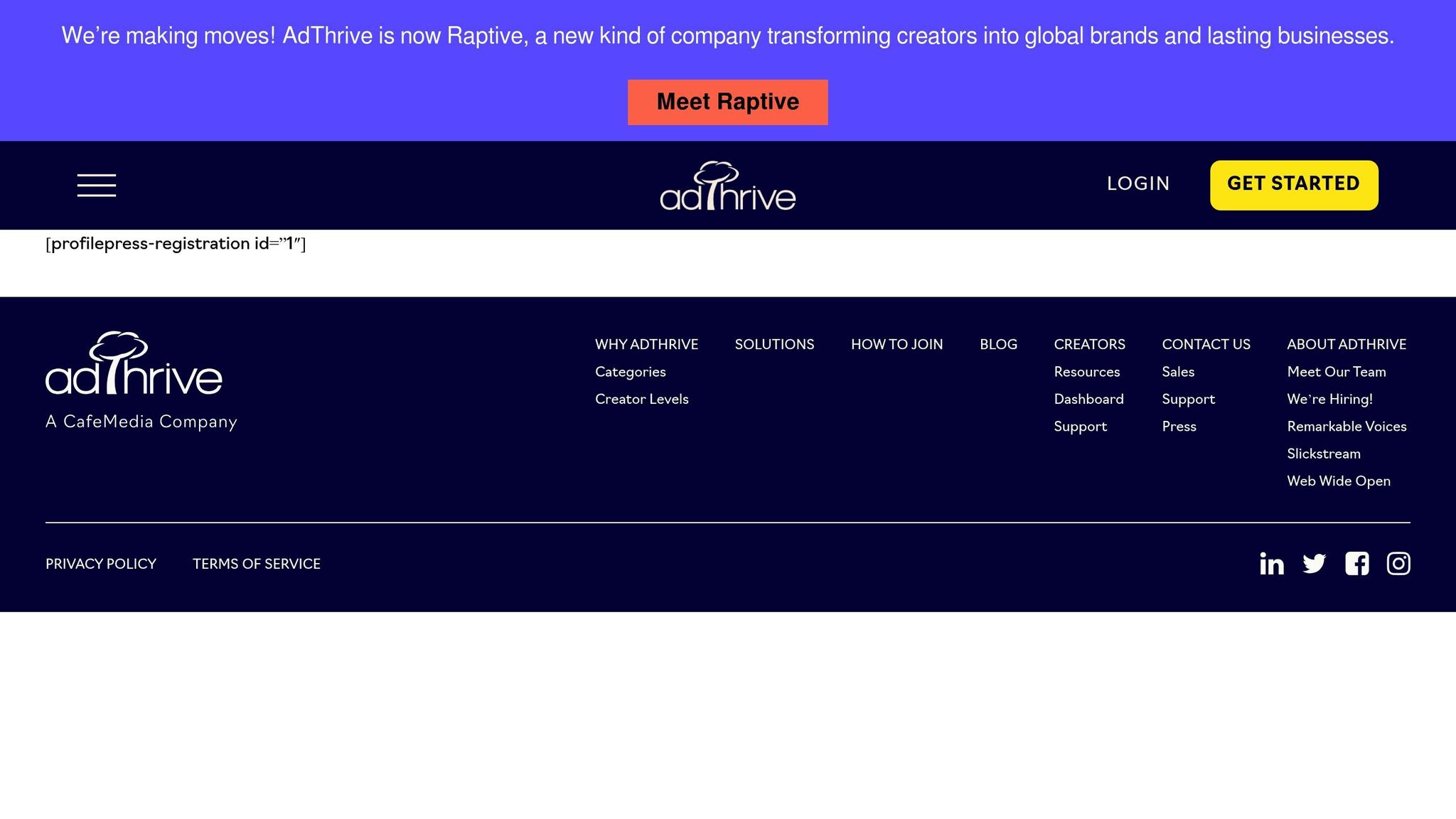Open Press under Contact Us
The width and height of the screenshot is (1456, 819).
[1179, 427]
